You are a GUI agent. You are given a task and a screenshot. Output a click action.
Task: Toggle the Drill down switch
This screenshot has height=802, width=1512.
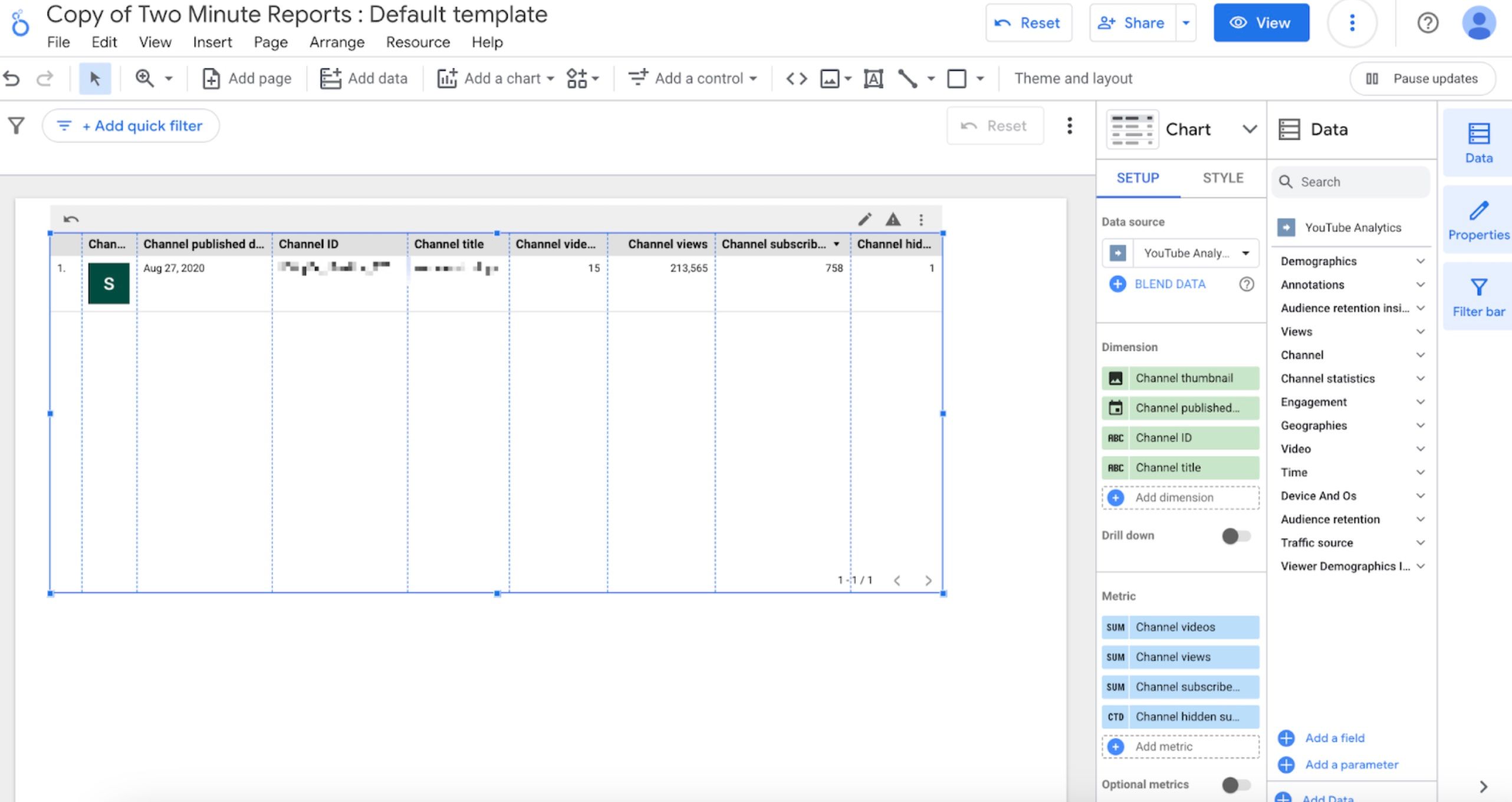point(1236,535)
